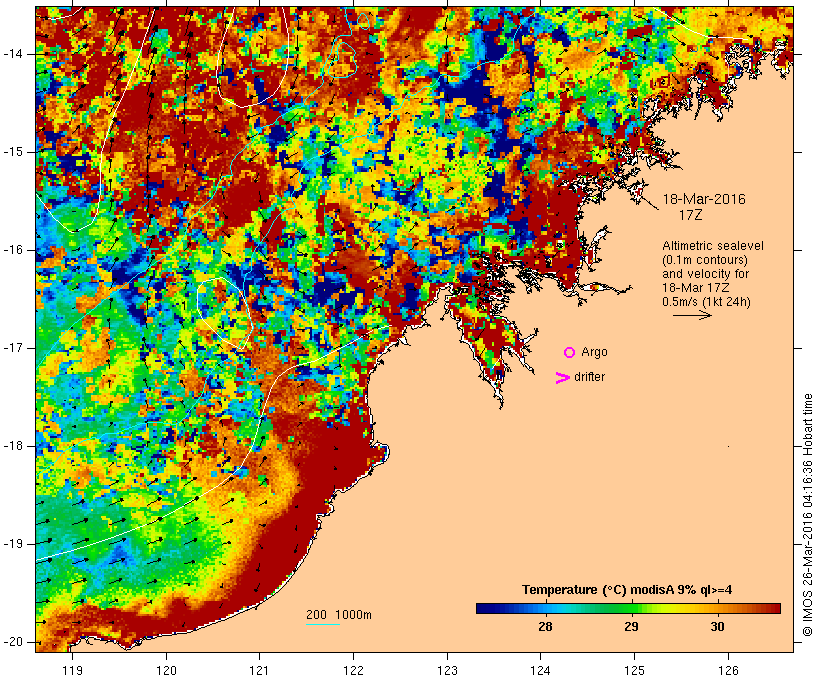Click the colour bar value '30'
The width and height of the screenshot is (820, 680).
pyautogui.click(x=718, y=627)
